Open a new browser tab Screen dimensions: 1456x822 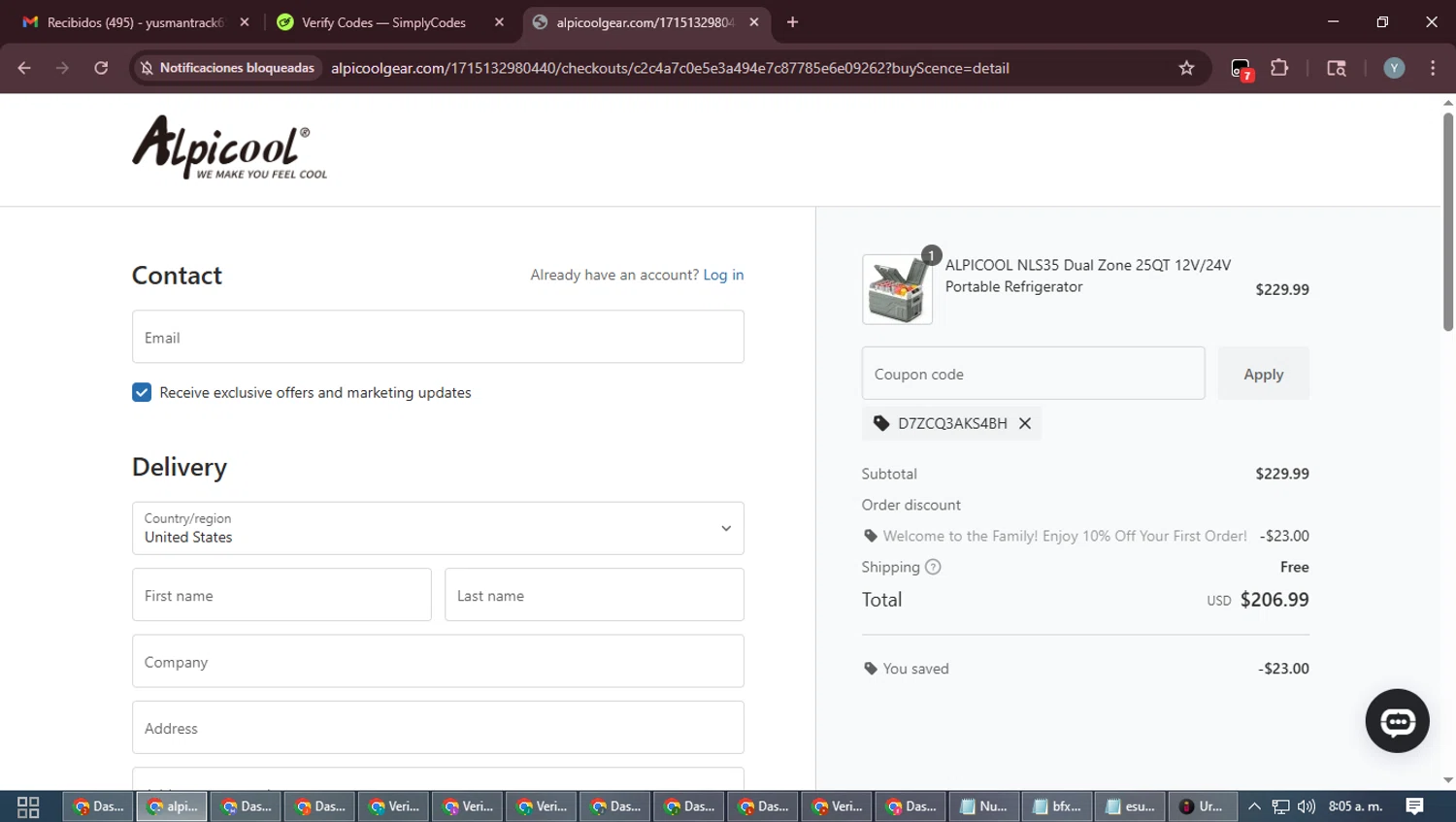pos(792,22)
